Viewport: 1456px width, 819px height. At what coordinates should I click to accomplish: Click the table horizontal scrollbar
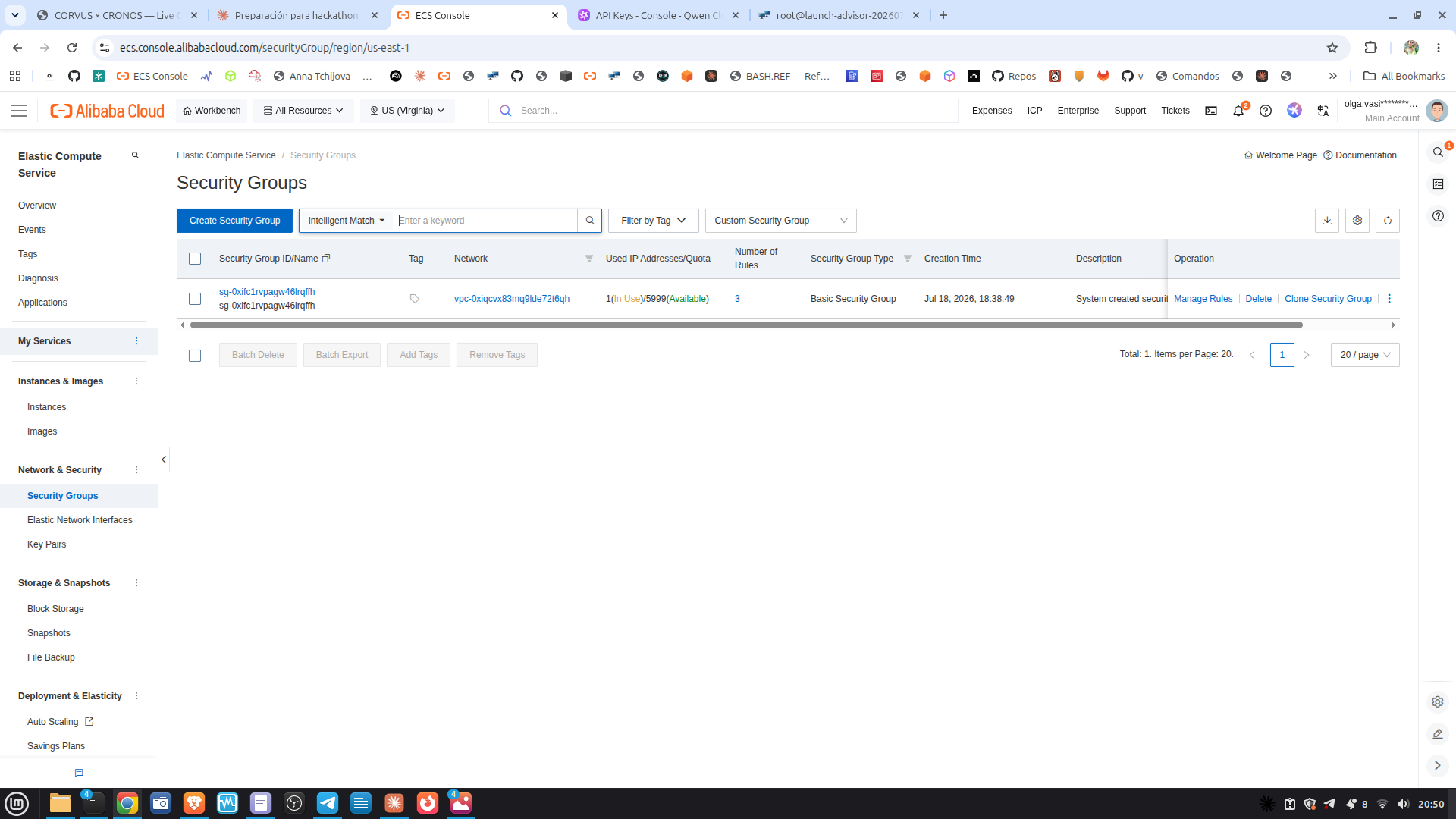[x=746, y=325]
